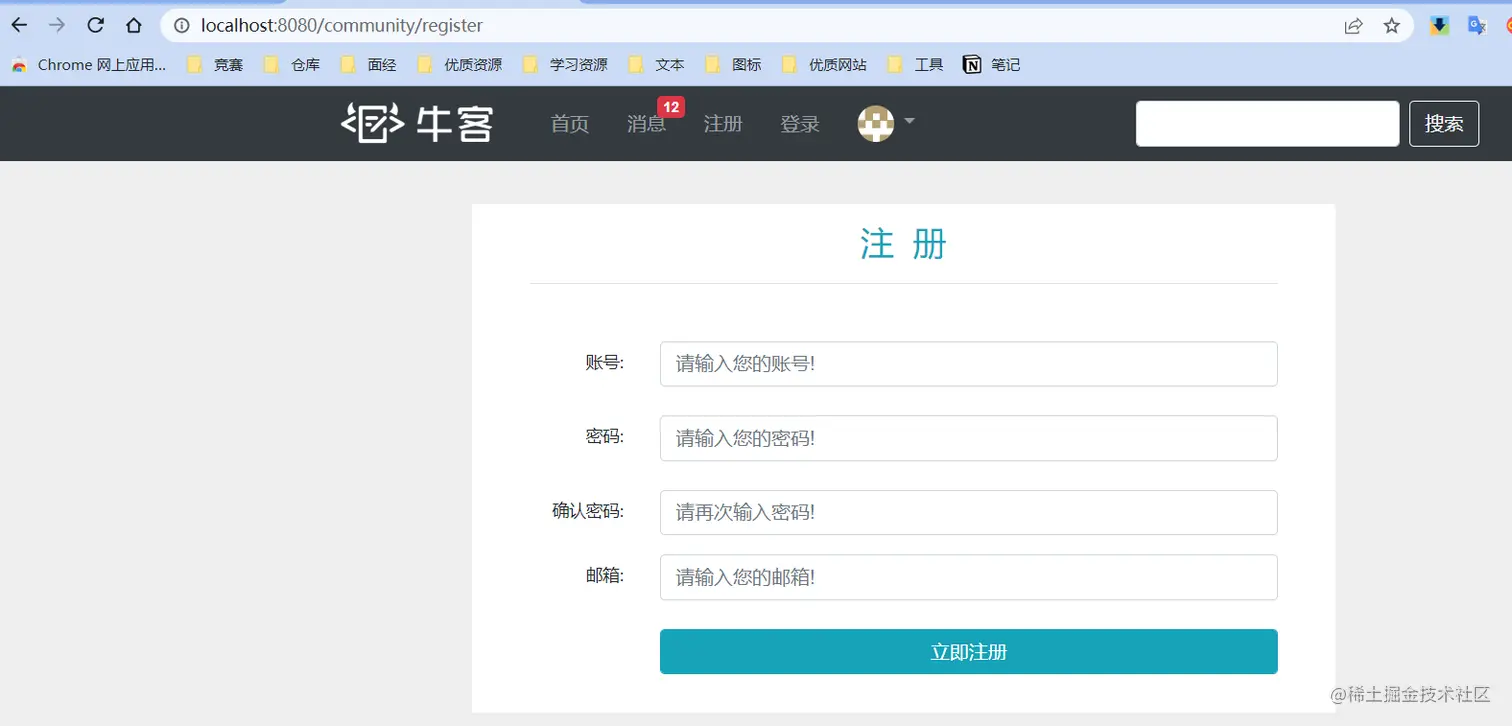Click the 搜索 button
This screenshot has width=1512, height=726.
1444,124
